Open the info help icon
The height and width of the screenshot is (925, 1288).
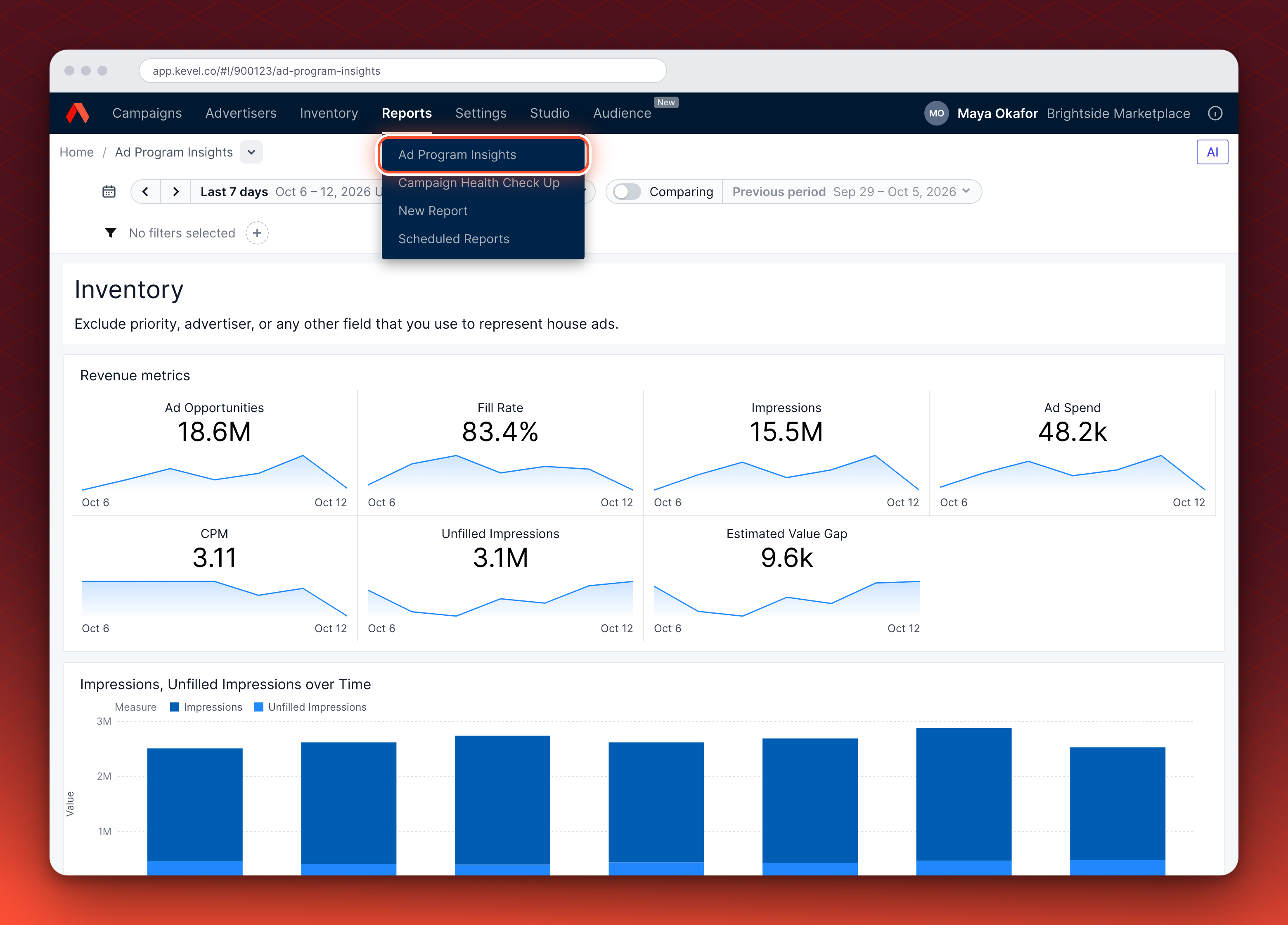tap(1215, 113)
